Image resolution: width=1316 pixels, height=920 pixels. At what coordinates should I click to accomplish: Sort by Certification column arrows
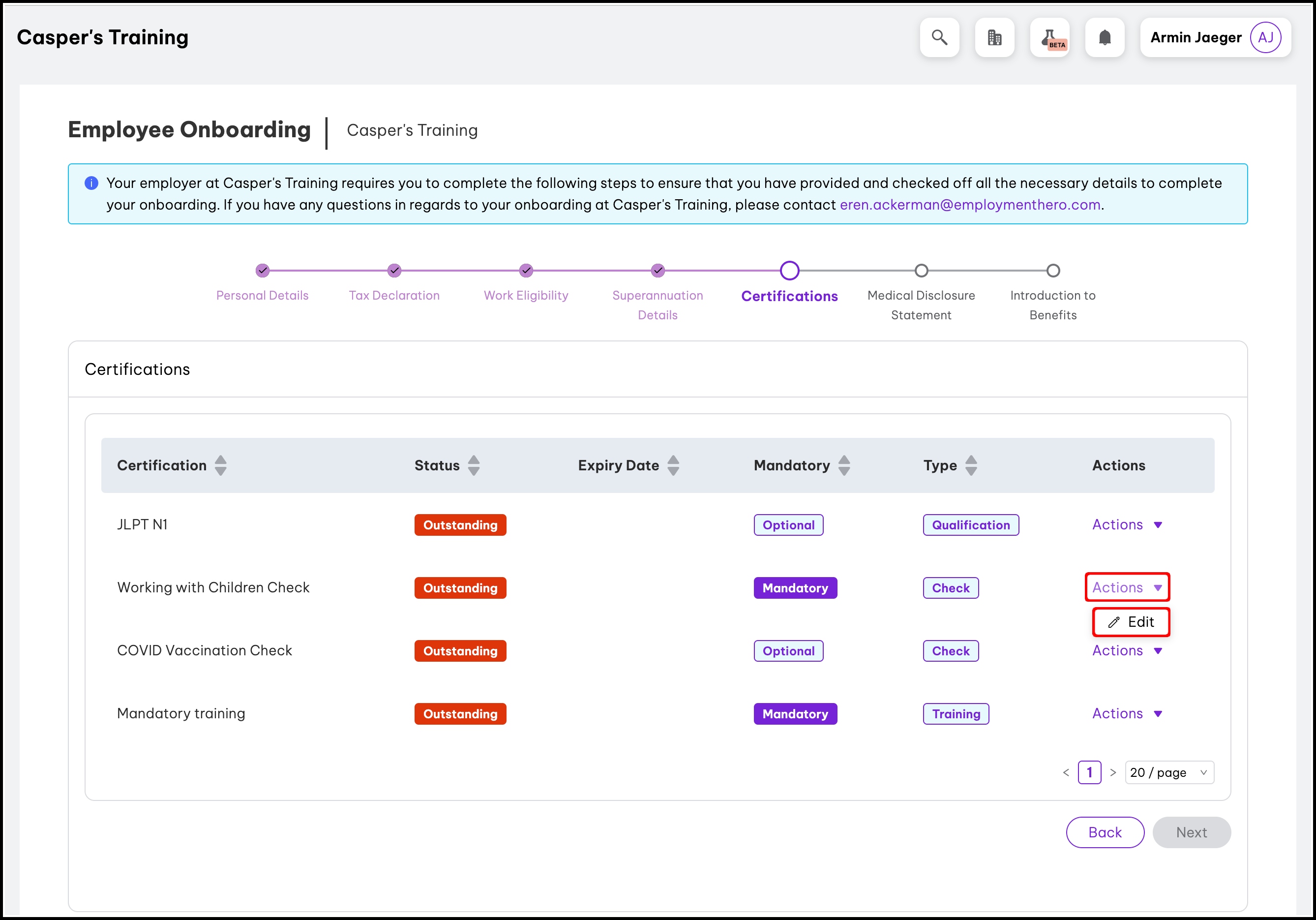[221, 466]
